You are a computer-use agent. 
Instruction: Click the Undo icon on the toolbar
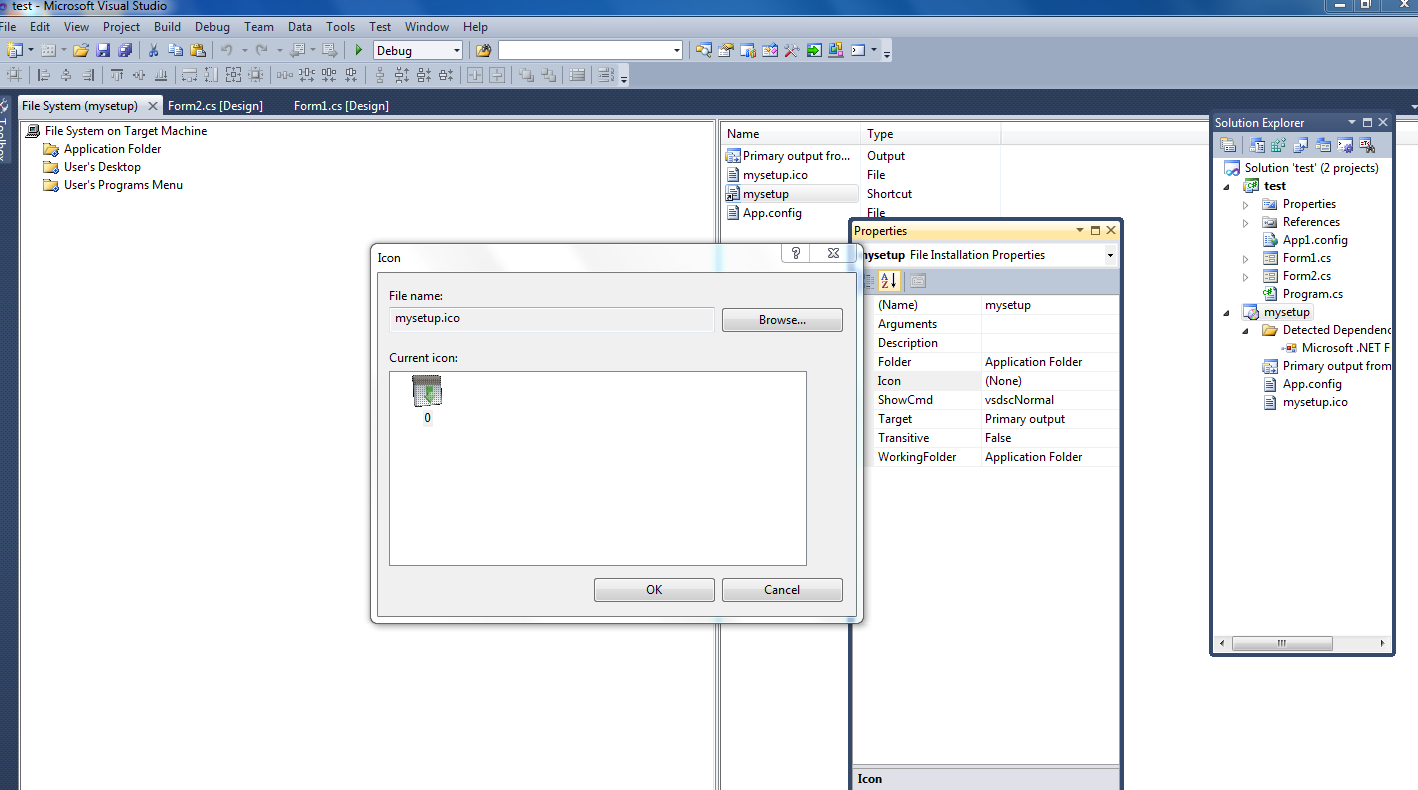(229, 50)
